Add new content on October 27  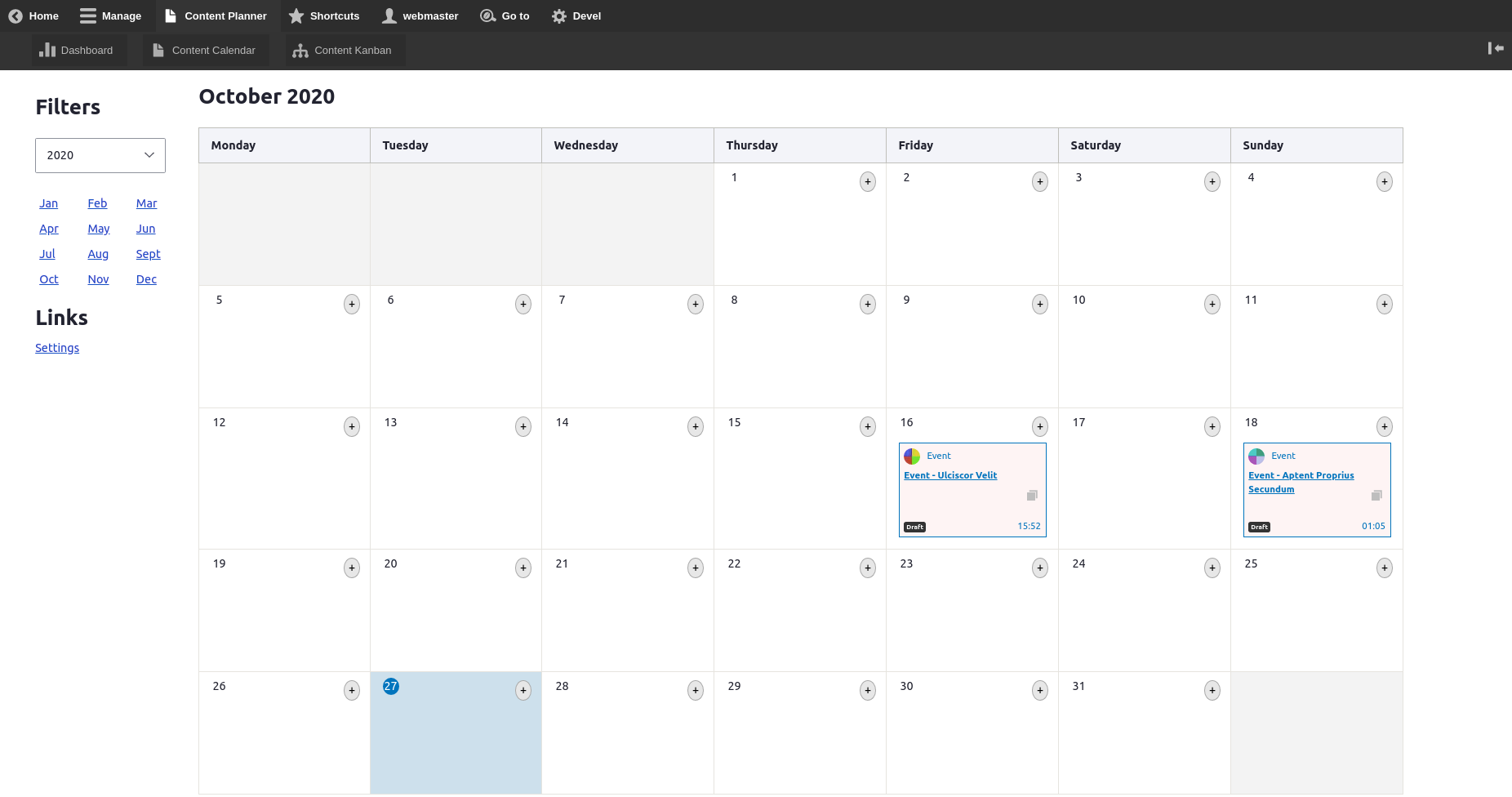[x=523, y=690]
